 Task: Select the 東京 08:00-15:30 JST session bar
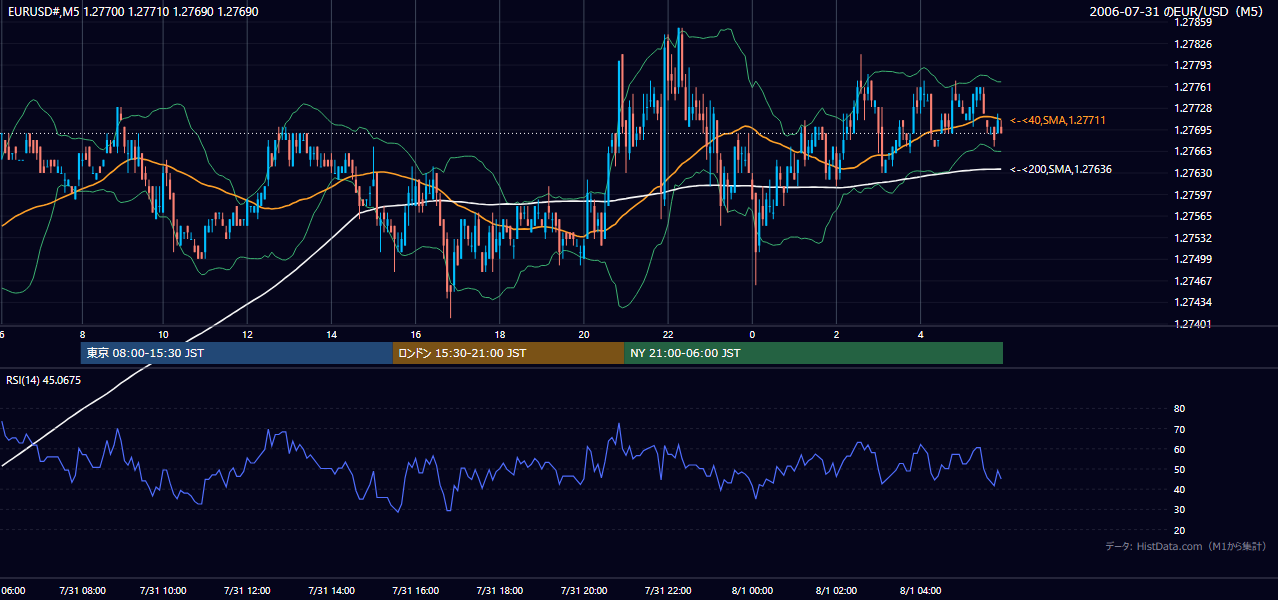pos(237,353)
